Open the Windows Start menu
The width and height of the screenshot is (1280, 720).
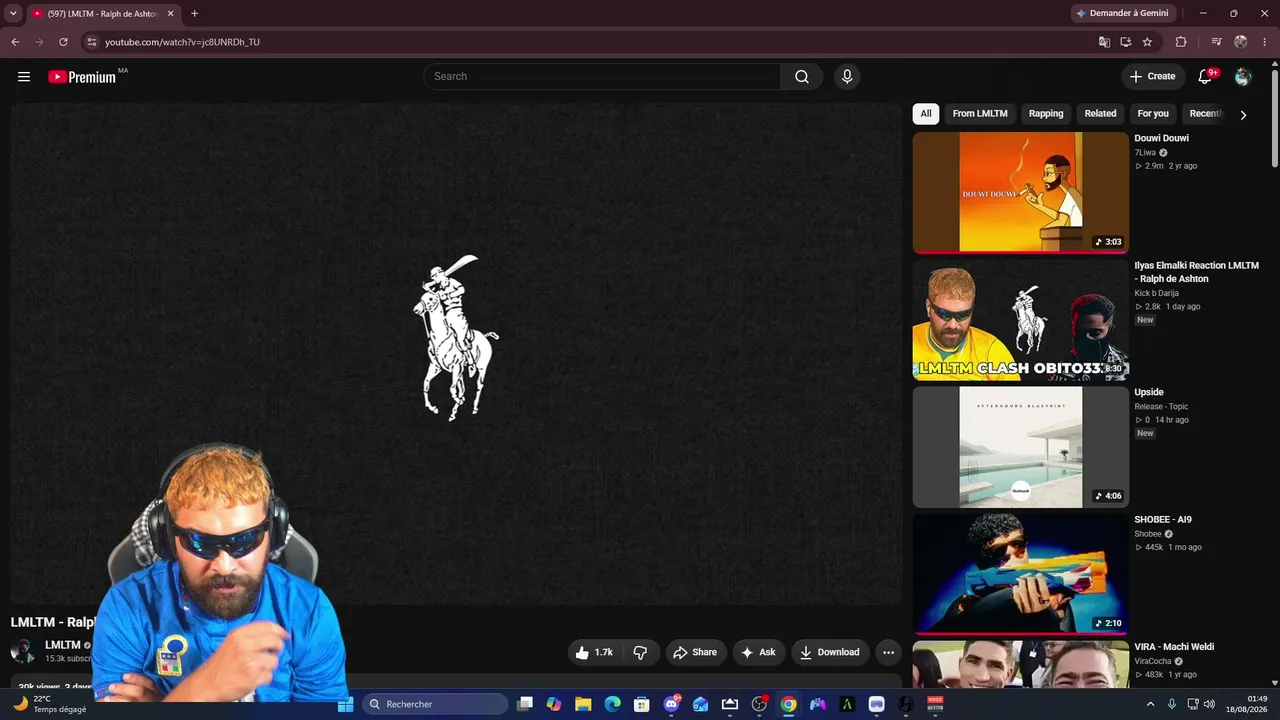tap(345, 705)
